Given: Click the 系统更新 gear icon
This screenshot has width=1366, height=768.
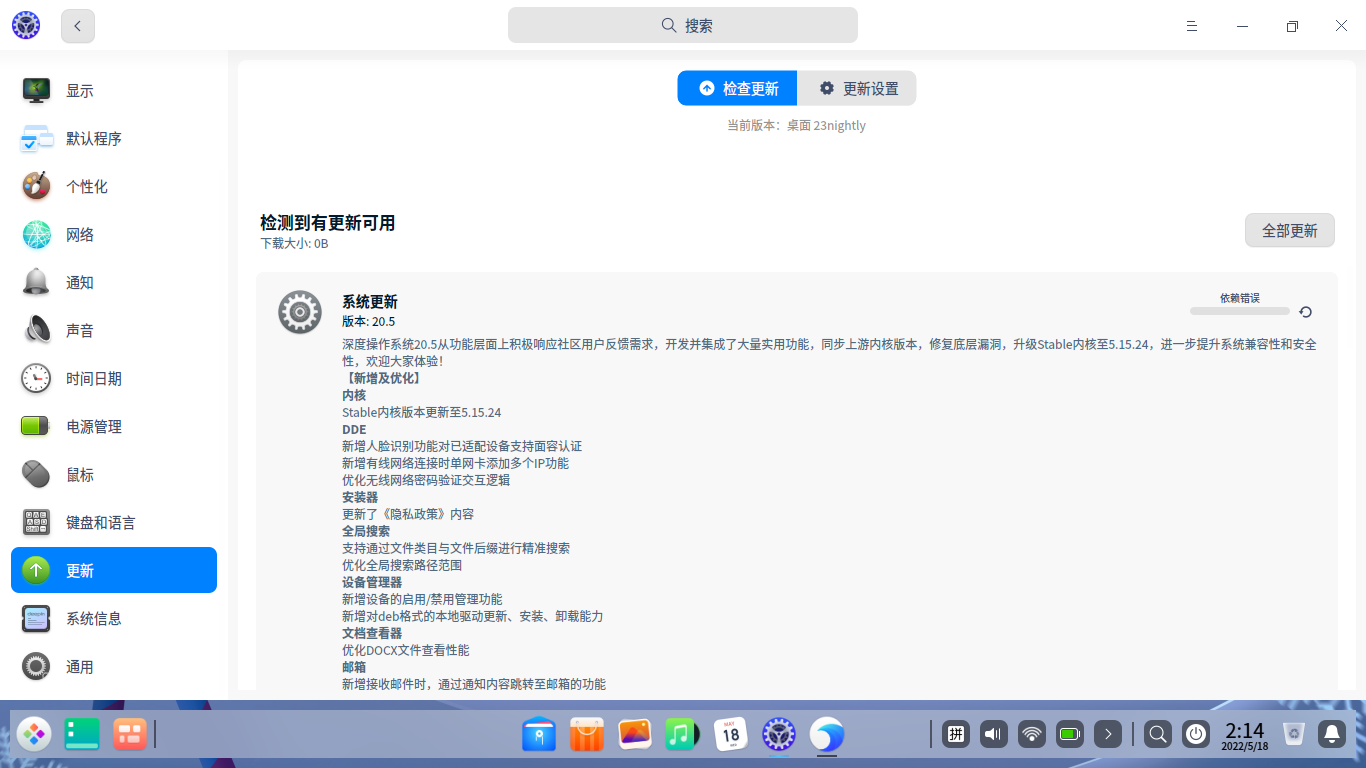Looking at the screenshot, I should pyautogui.click(x=300, y=312).
